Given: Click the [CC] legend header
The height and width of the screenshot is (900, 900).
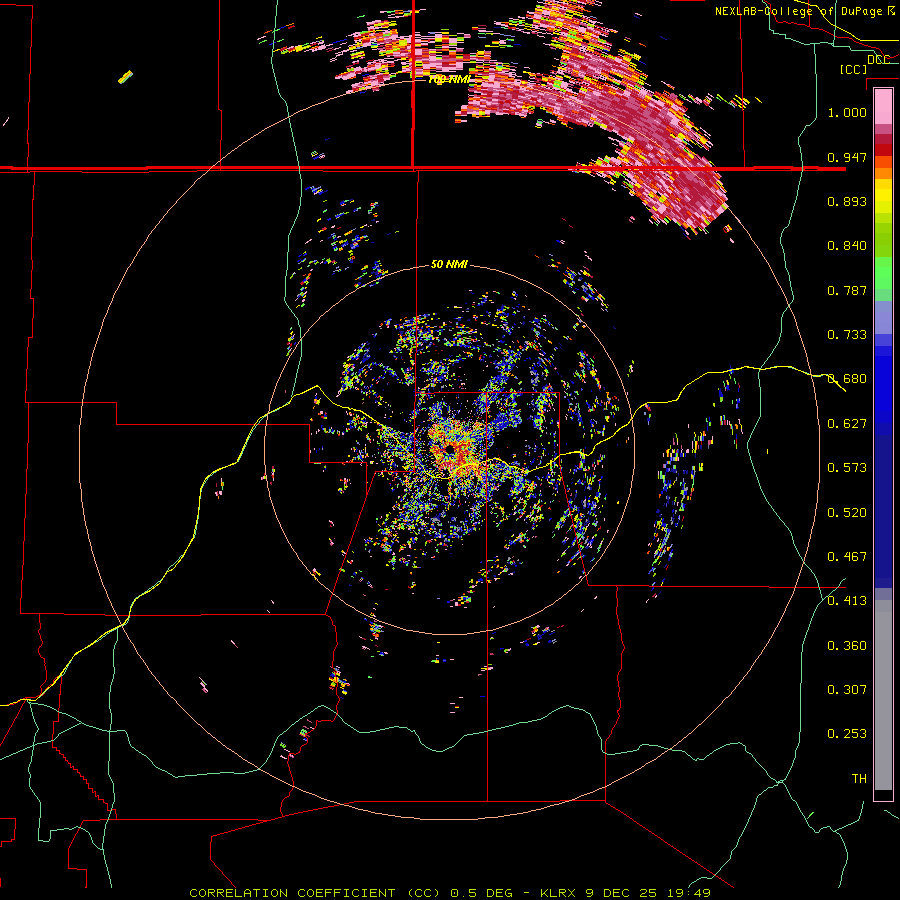Looking at the screenshot, I should 854,69.
